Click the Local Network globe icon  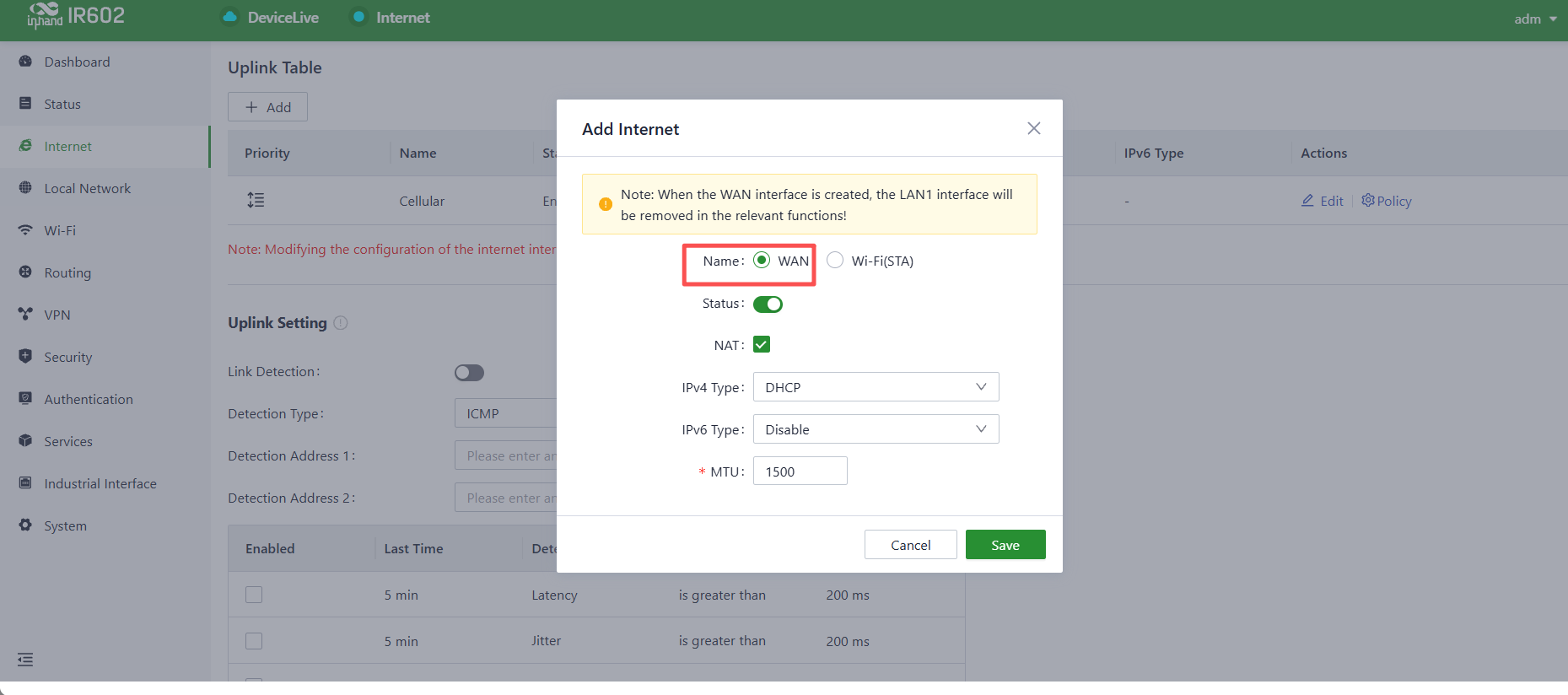tap(25, 188)
